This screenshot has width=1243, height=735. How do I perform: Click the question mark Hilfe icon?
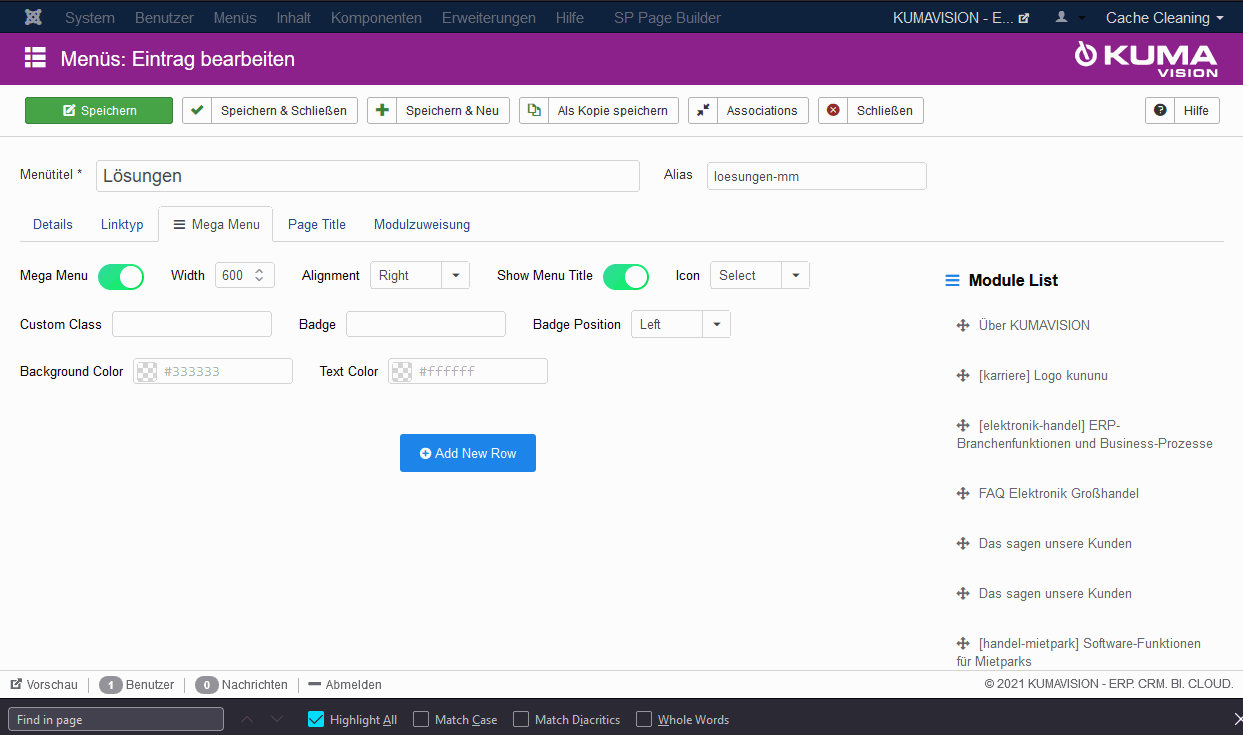pyautogui.click(x=1160, y=110)
